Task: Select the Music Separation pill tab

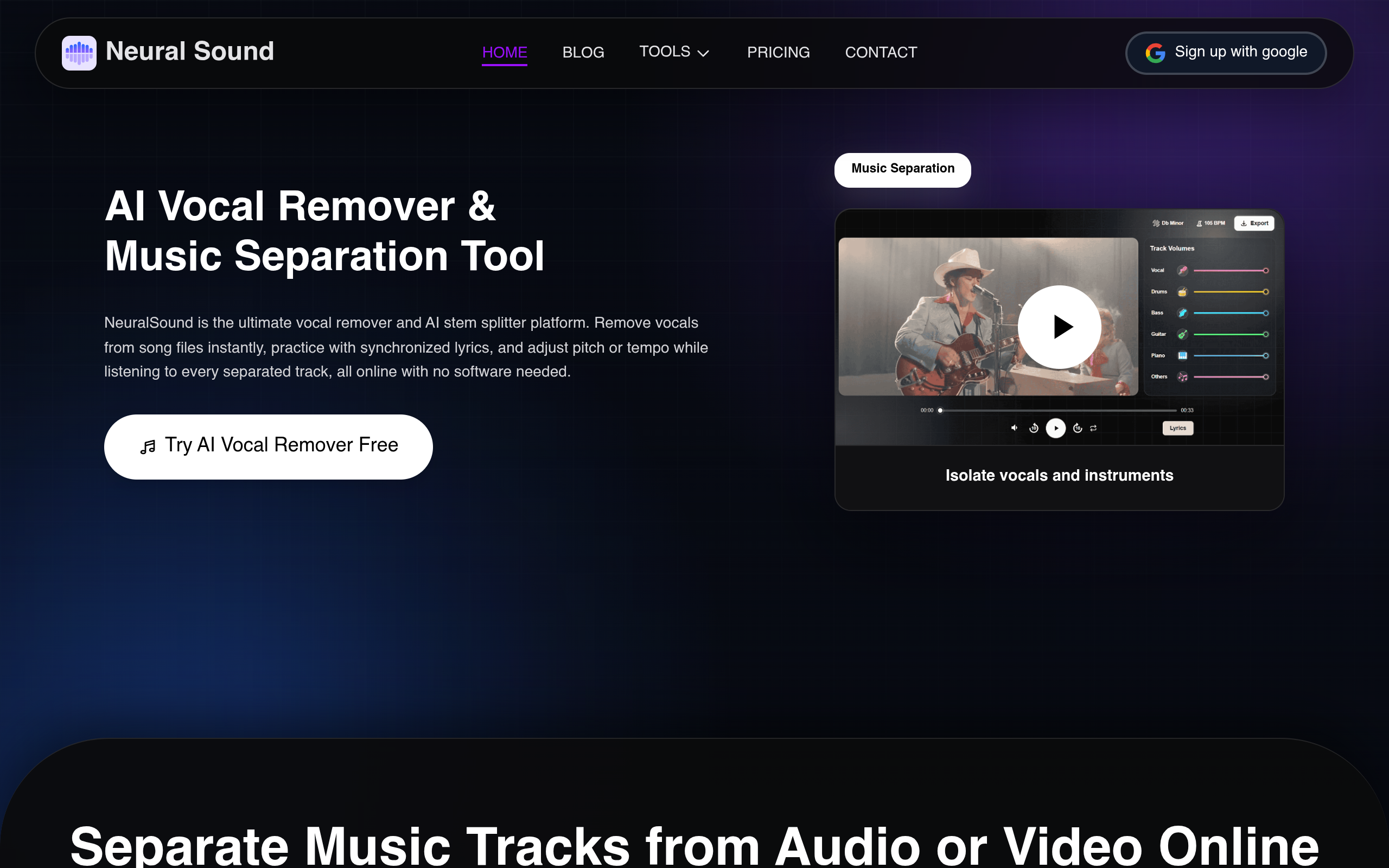Action: [902, 170]
